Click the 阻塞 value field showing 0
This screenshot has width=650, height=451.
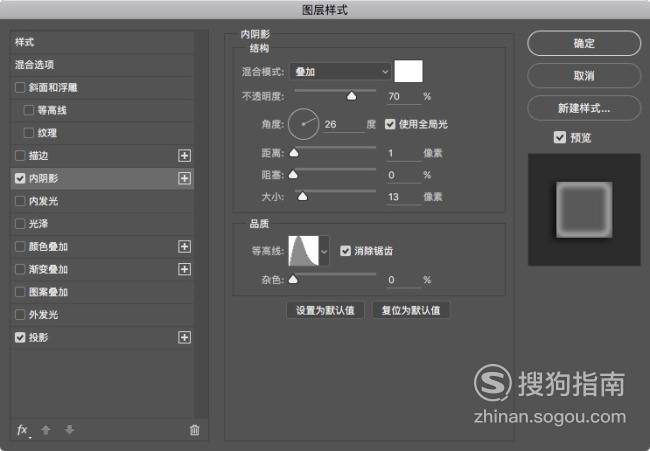tap(403, 175)
